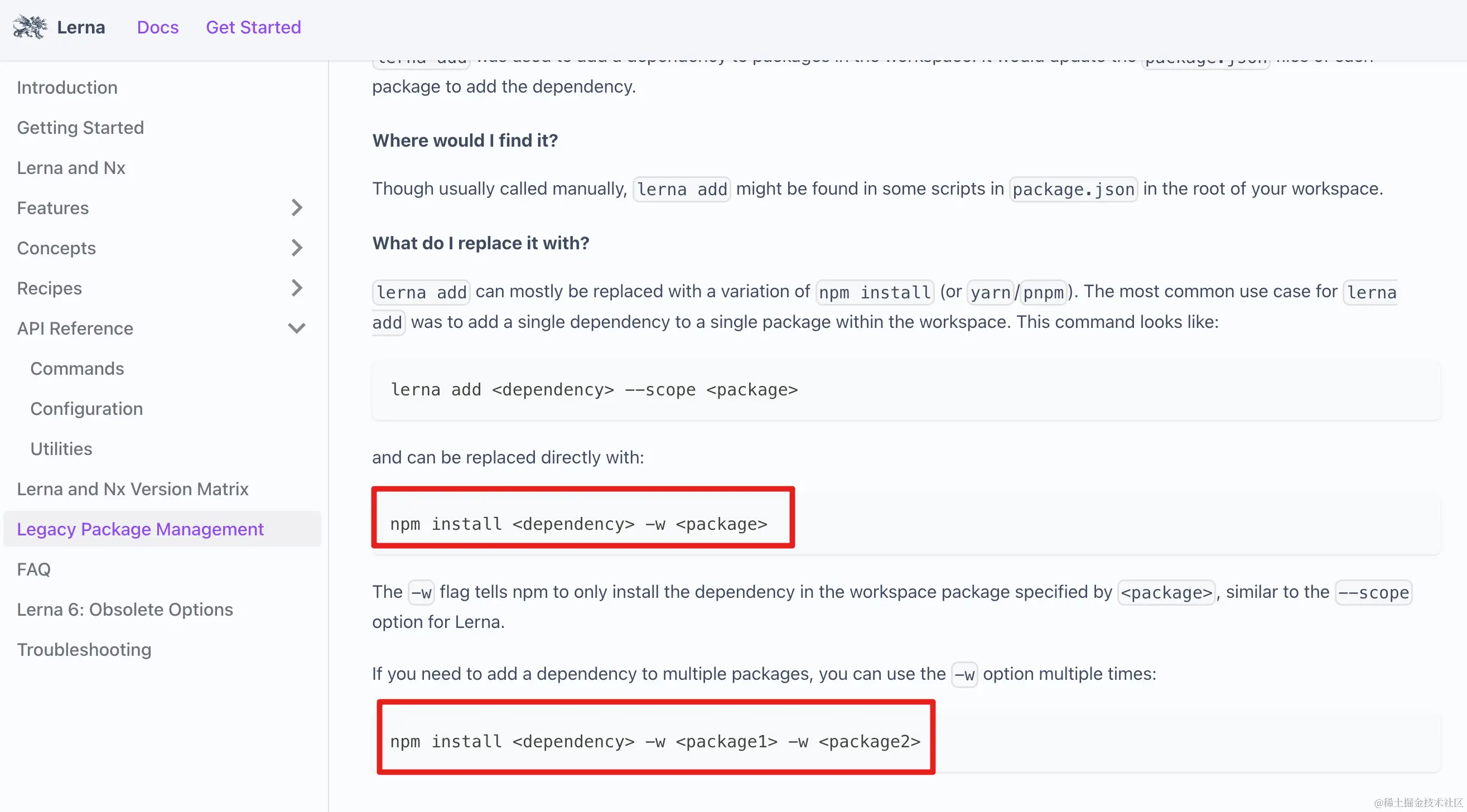This screenshot has height=812, width=1467.
Task: Expand the Features sidebar section chevron
Action: click(x=297, y=208)
